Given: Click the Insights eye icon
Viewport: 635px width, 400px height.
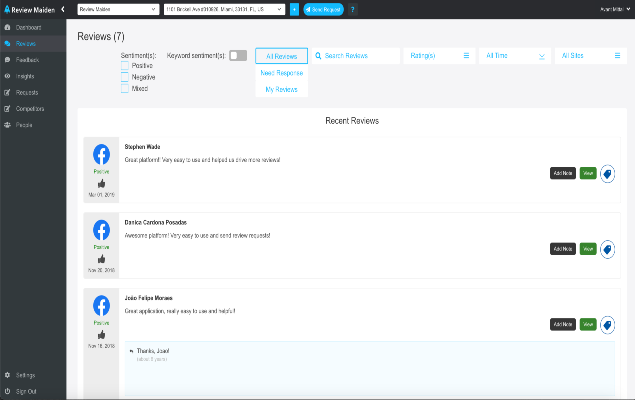Looking at the screenshot, I should point(7,76).
